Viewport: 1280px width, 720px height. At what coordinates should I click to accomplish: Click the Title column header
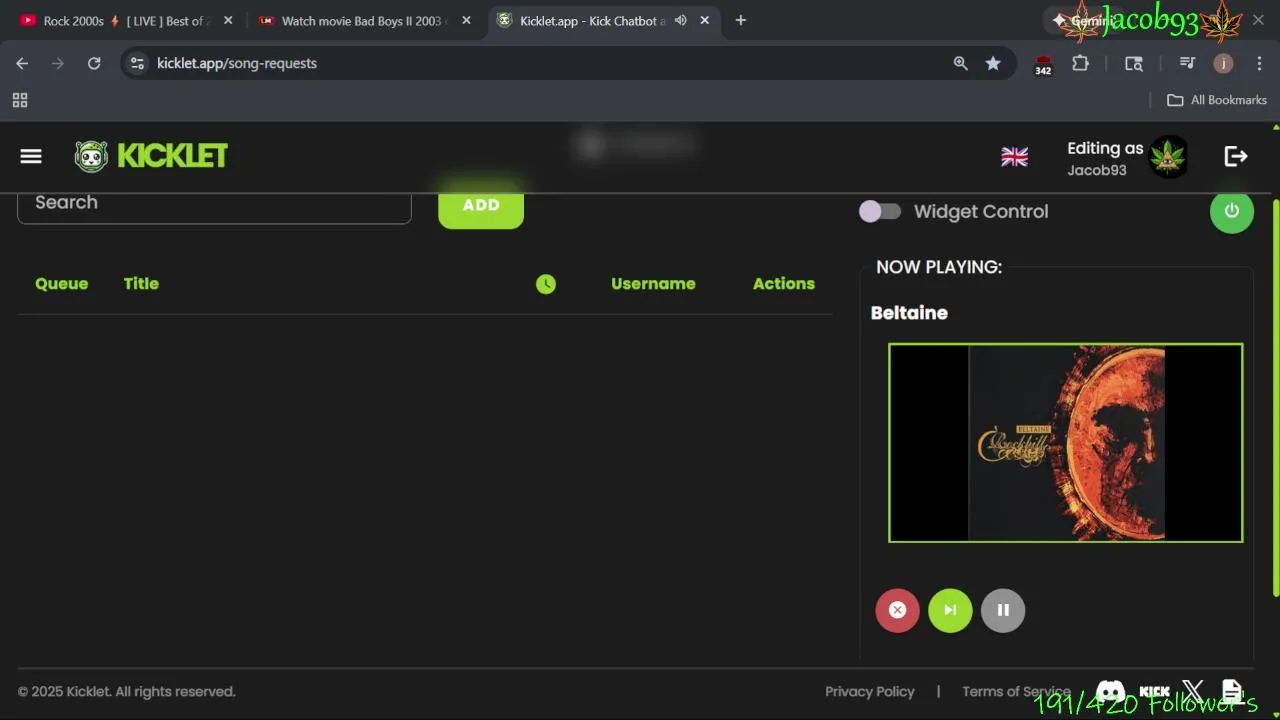[x=141, y=284]
